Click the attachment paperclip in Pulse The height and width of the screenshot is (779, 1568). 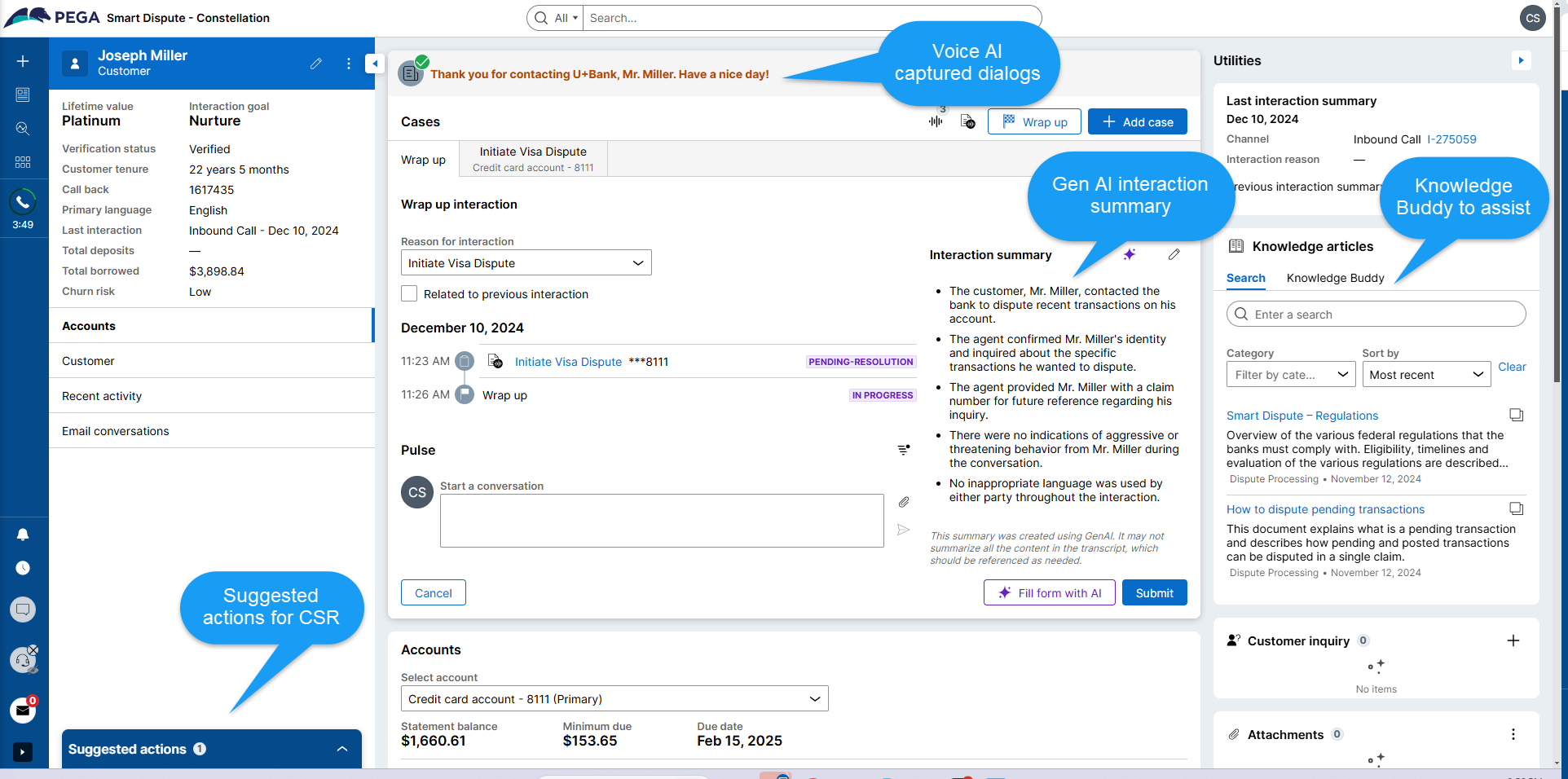[903, 502]
